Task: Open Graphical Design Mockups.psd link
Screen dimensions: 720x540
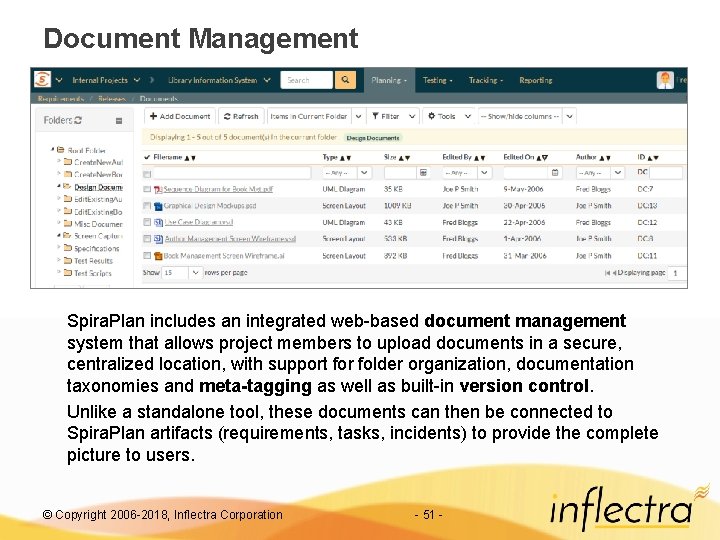Action: click(x=210, y=206)
